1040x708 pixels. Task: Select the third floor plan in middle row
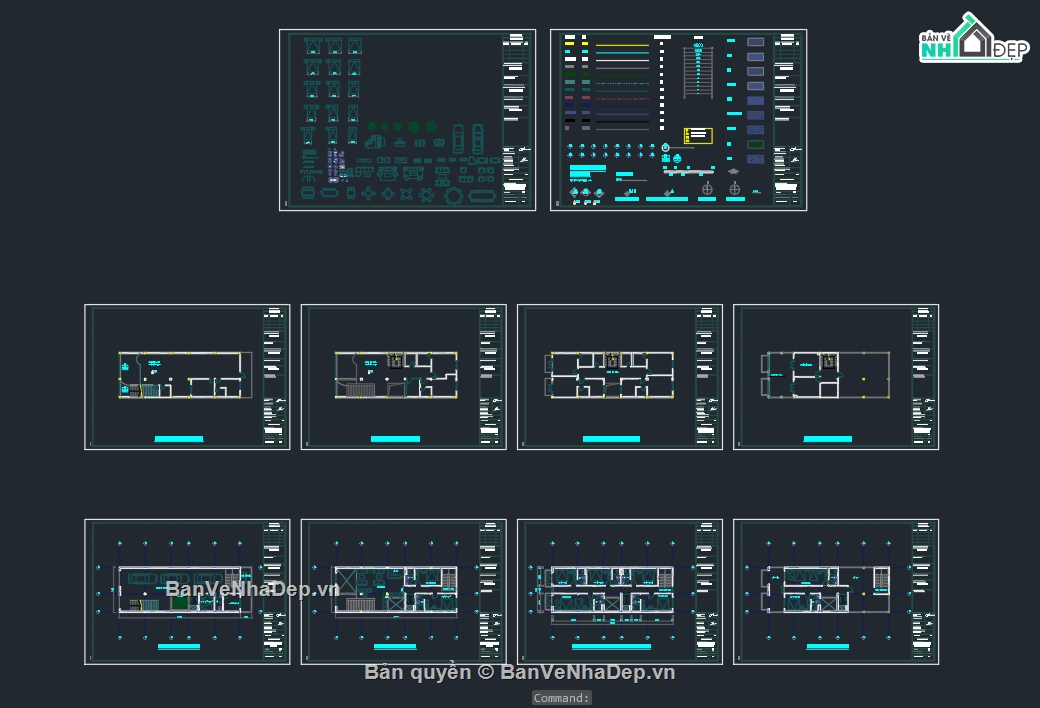click(619, 377)
